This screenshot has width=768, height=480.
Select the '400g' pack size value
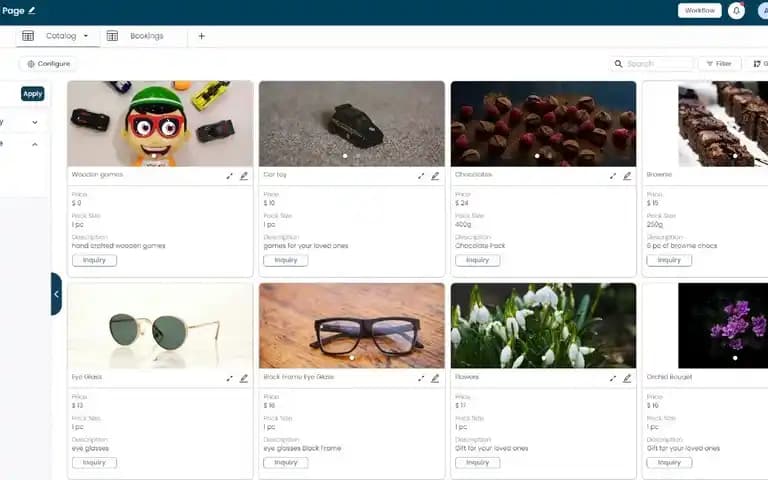(x=463, y=225)
